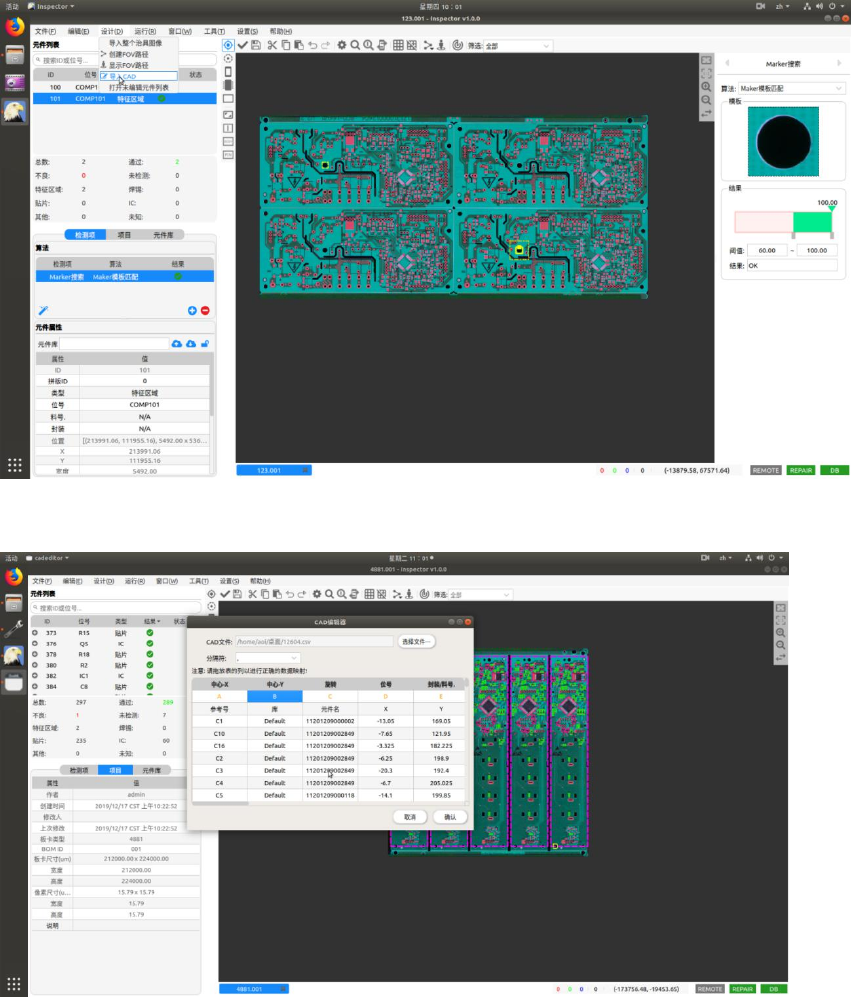The width and height of the screenshot is (851, 997).
Task: Click the redo arrow in the 123.001 window toolbar
Action: click(x=326, y=45)
